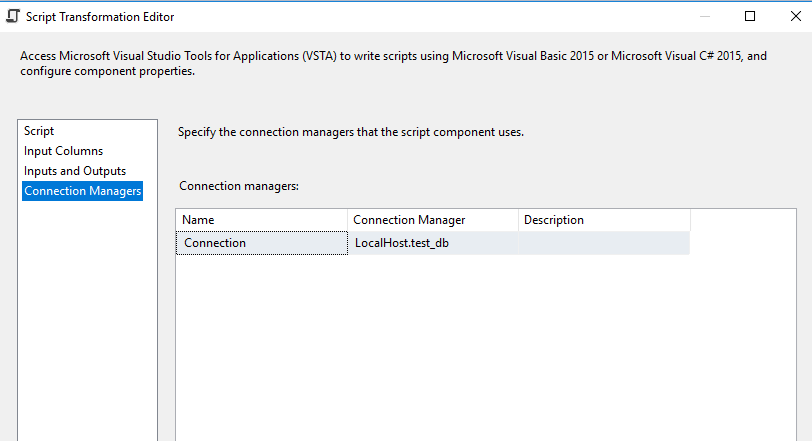Maximize the Script Transformation Editor window

[x=750, y=16]
